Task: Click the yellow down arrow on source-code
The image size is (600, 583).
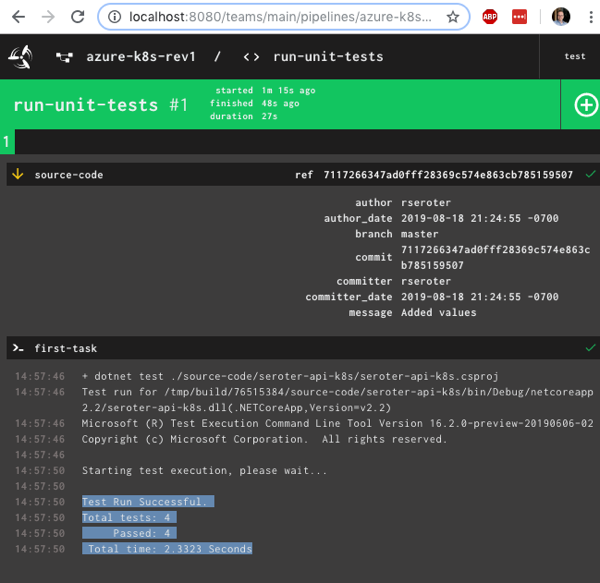Action: click(x=17, y=175)
